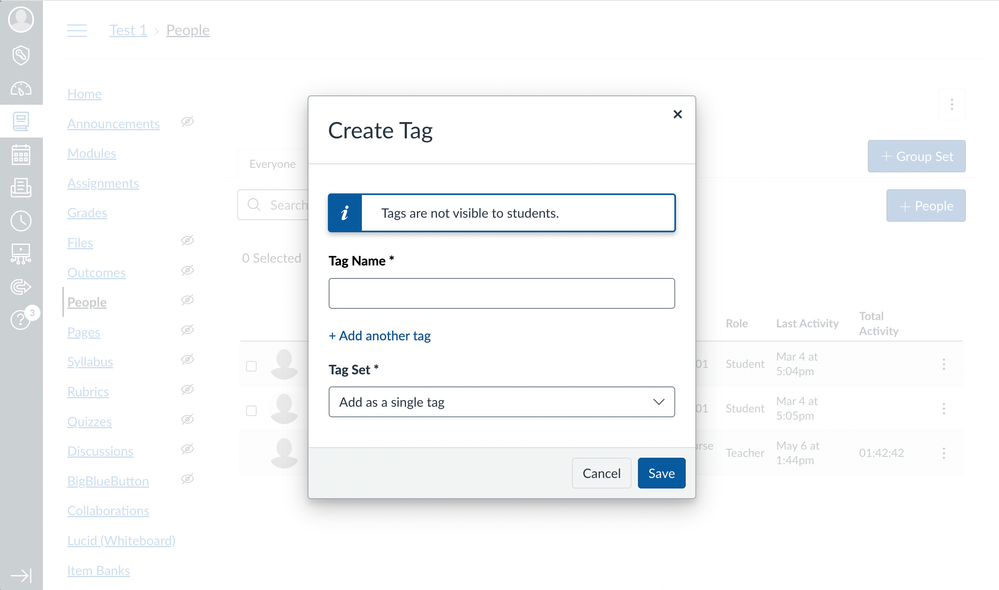Expand the global navigation with arrow icon

pyautogui.click(x=21, y=576)
